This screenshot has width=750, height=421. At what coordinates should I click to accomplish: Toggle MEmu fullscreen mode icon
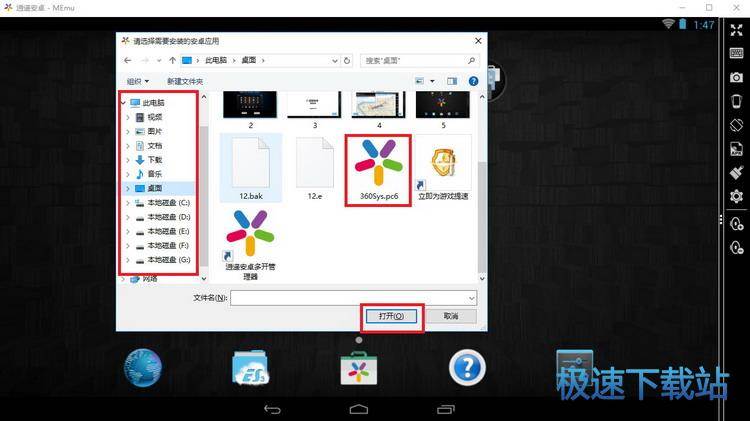[x=737, y=30]
